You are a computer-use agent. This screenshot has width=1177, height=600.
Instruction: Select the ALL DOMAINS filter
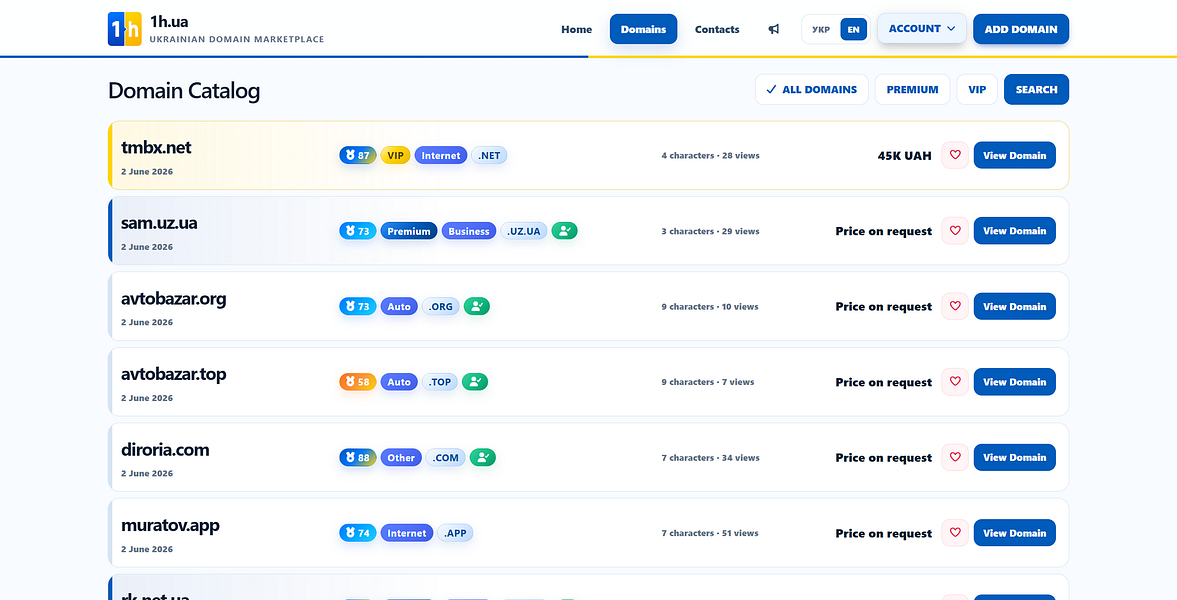pyautogui.click(x=811, y=89)
